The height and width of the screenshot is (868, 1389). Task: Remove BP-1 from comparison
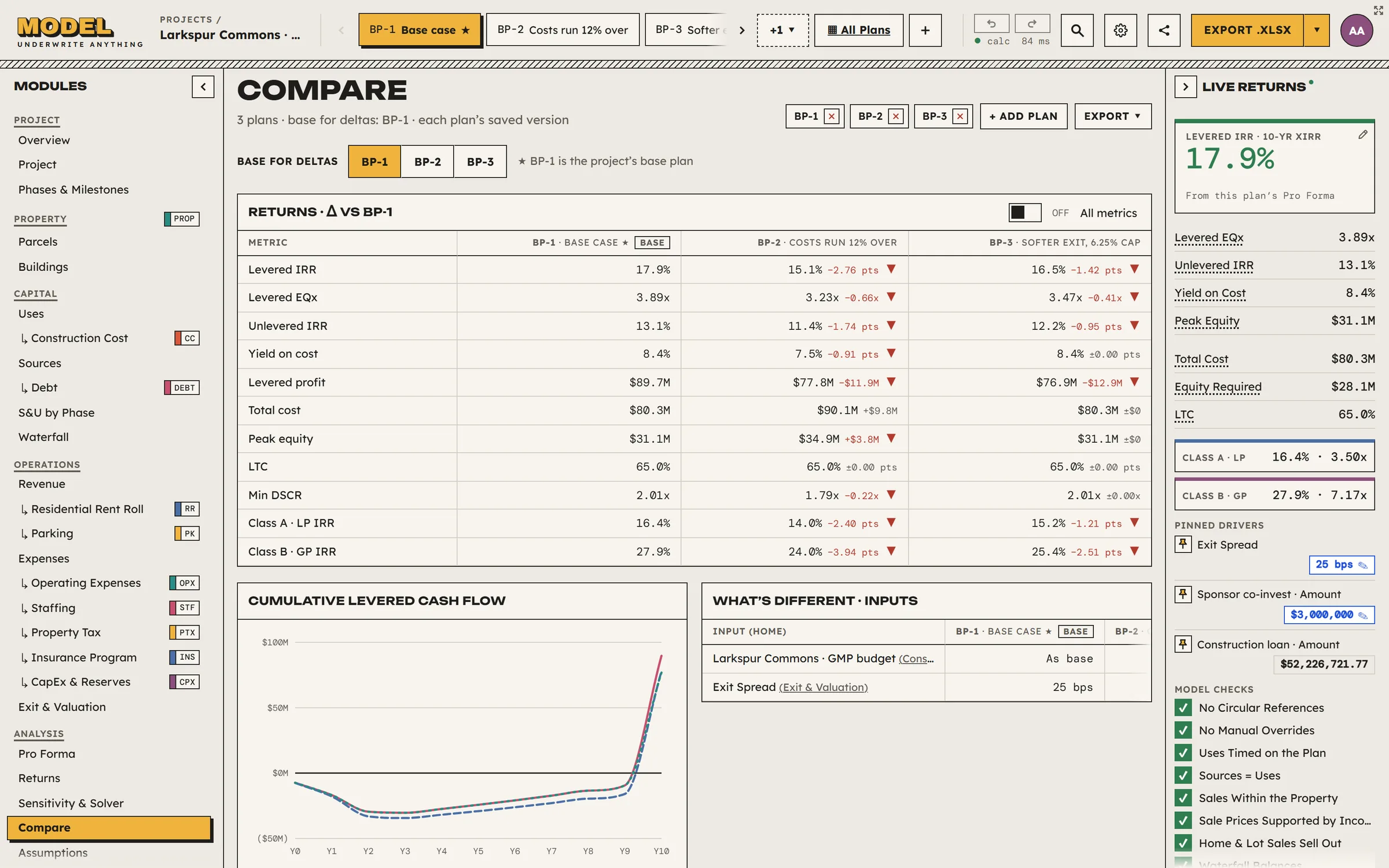[832, 116]
